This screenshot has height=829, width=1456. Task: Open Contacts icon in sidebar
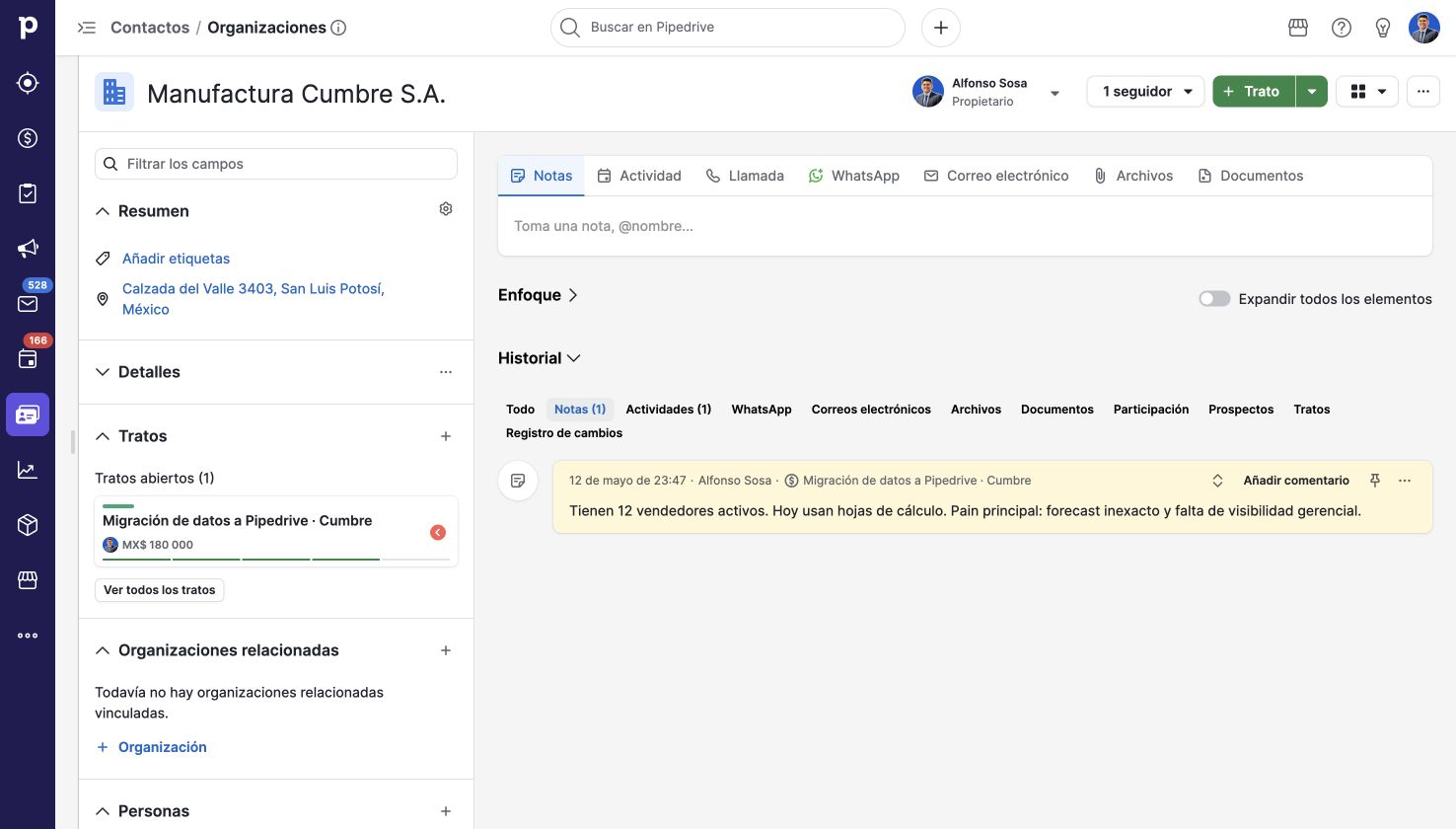pos(28,414)
